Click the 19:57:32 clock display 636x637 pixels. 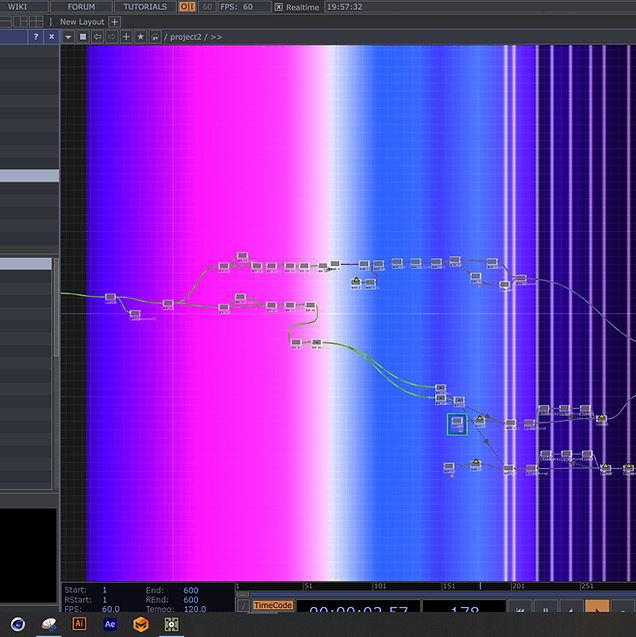click(x=345, y=6)
